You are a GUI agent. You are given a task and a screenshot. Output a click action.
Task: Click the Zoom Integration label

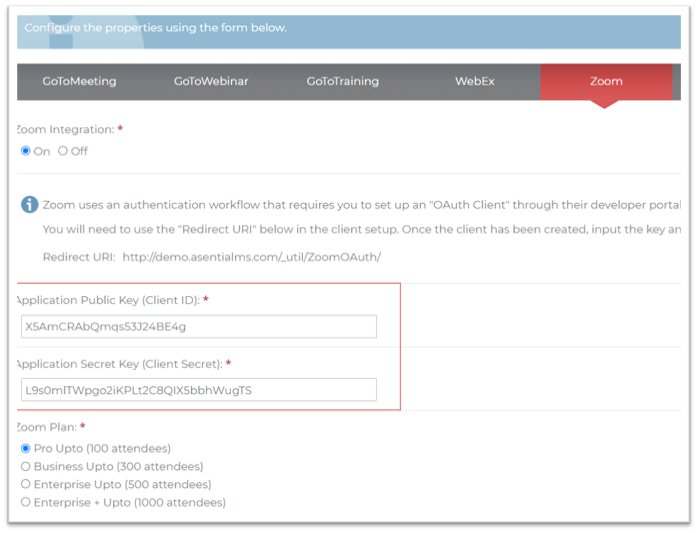(x=66, y=130)
